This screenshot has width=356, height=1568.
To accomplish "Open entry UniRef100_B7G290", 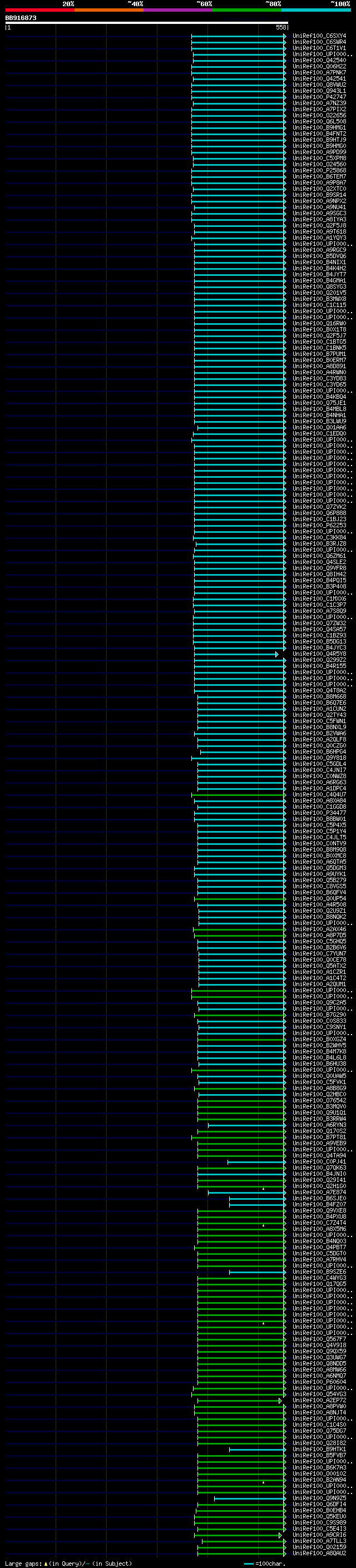I will coord(319,1015).
